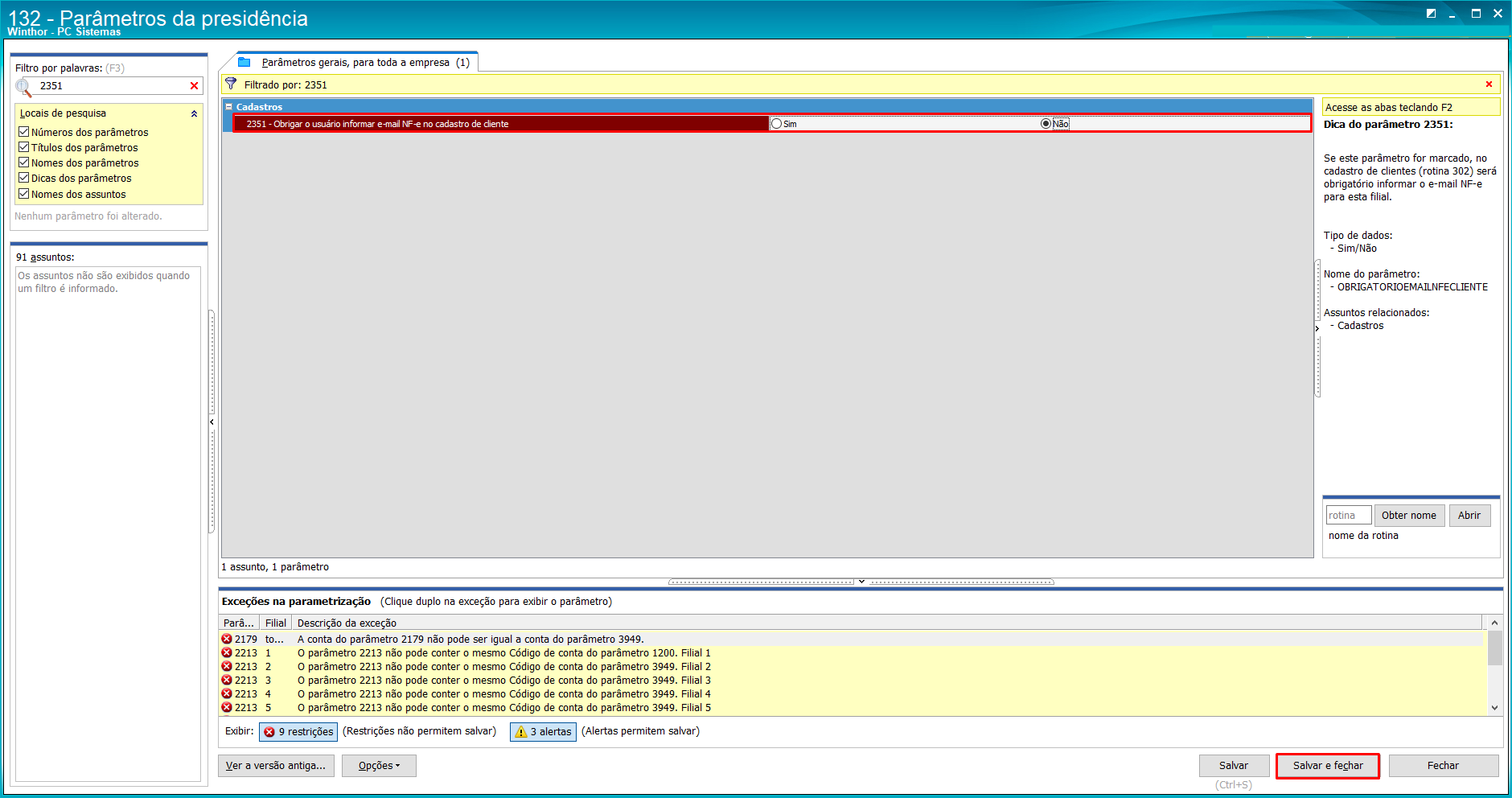Collapse the 'Locais de pesquisa' section
This screenshot has height=798, width=1512.
point(194,113)
